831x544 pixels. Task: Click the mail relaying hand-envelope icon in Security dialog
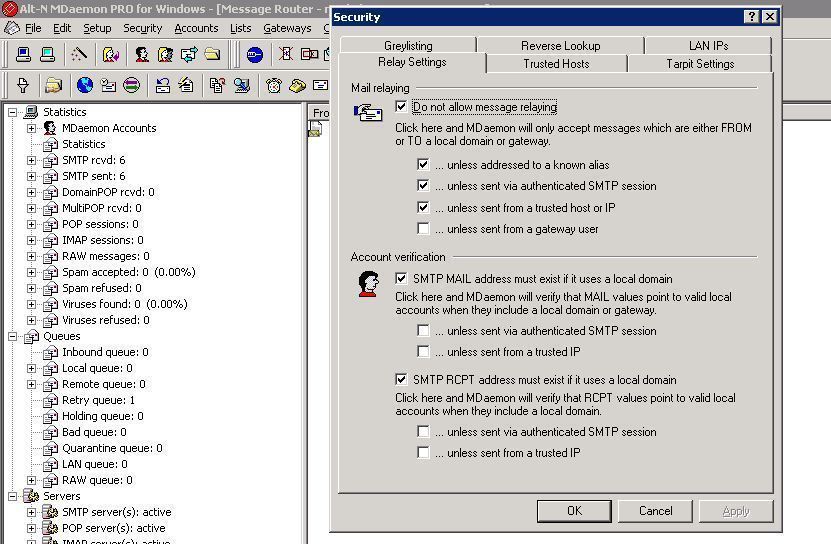click(368, 112)
